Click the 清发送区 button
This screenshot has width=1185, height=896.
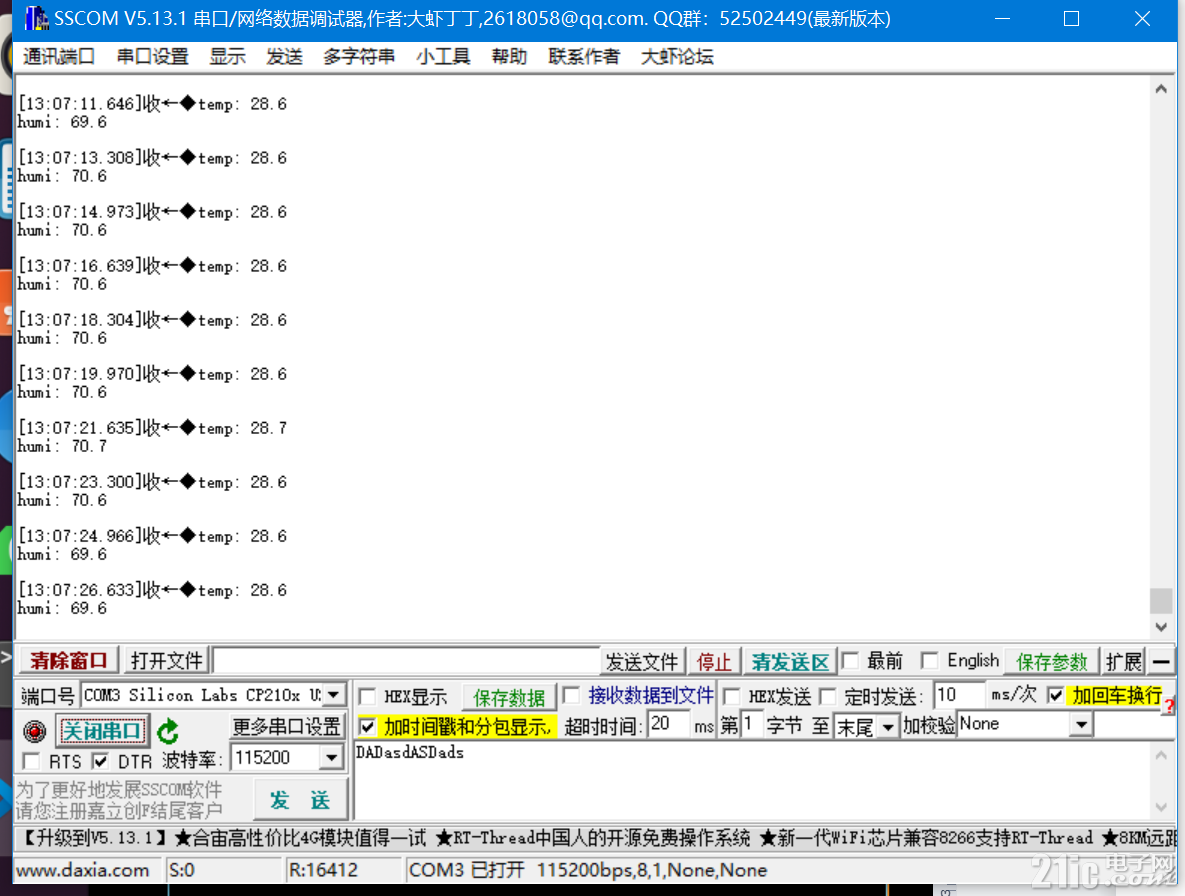point(791,662)
